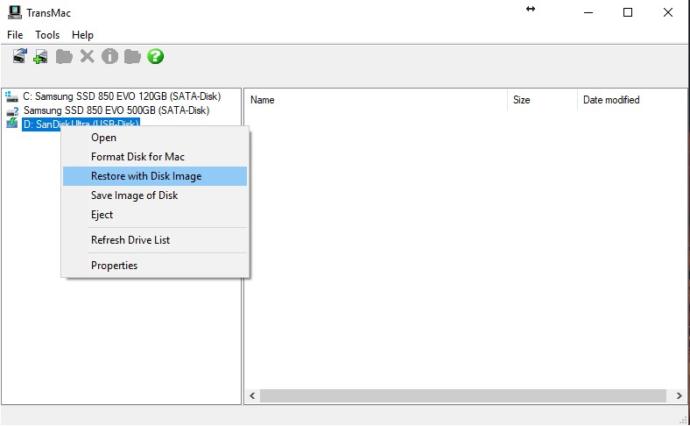The height and width of the screenshot is (426, 690).
Task: Select Format Disk for Mac
Action: 155,157
